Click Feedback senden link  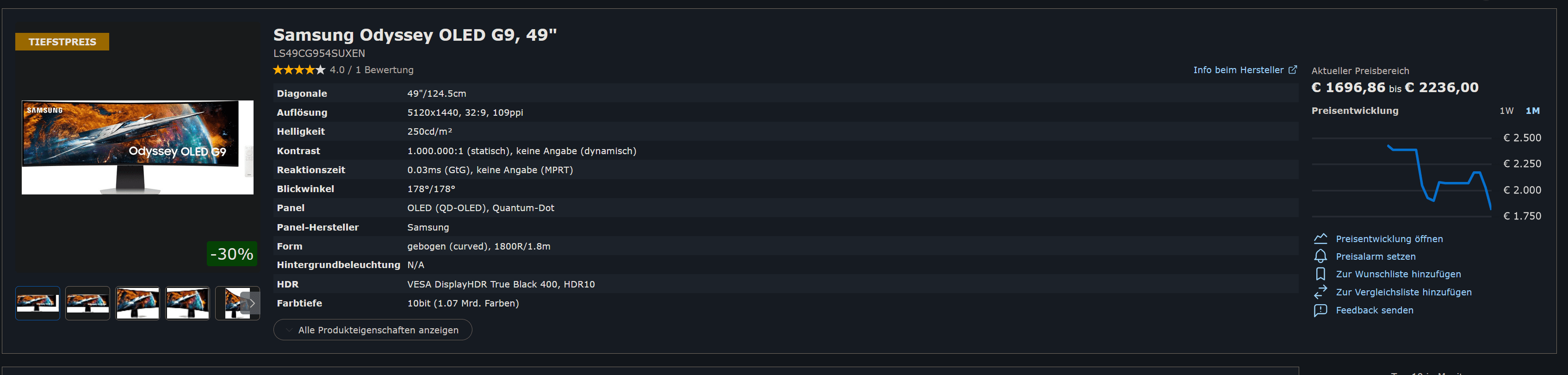coord(1374,311)
